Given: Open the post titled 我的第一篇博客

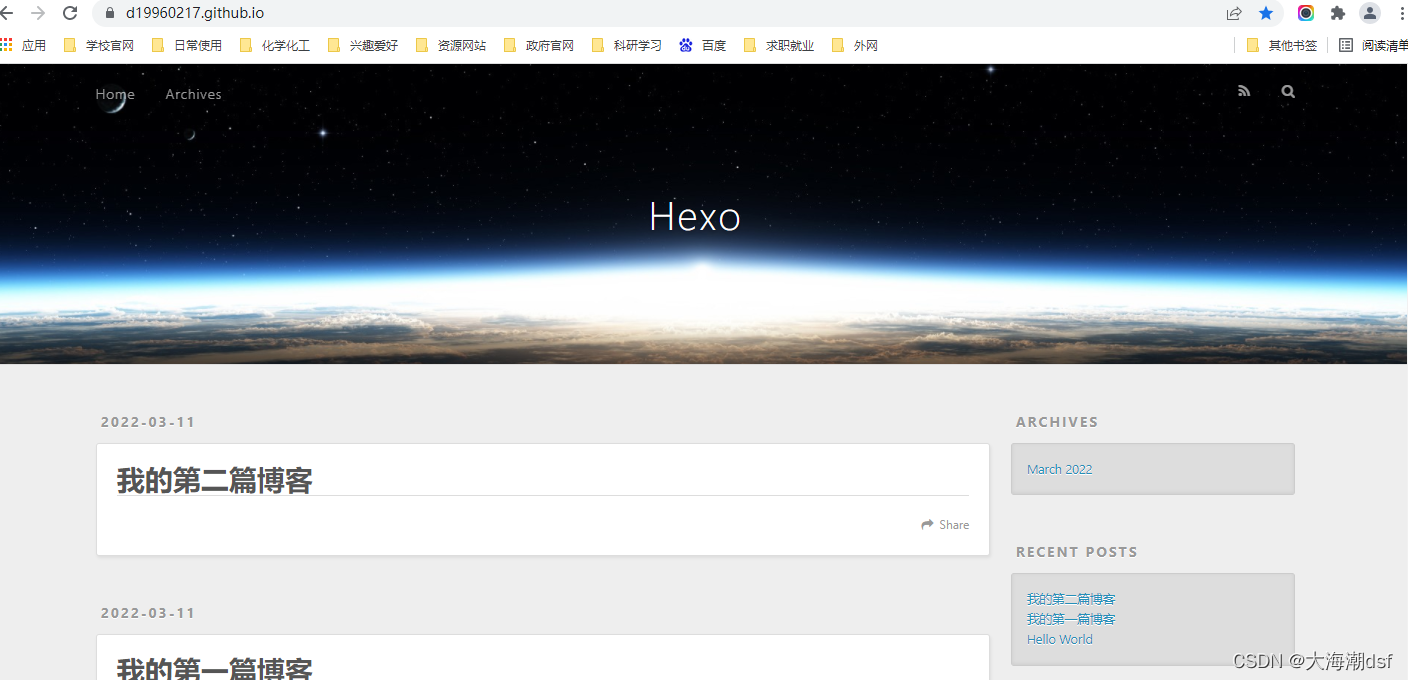Looking at the screenshot, I should 215,668.
